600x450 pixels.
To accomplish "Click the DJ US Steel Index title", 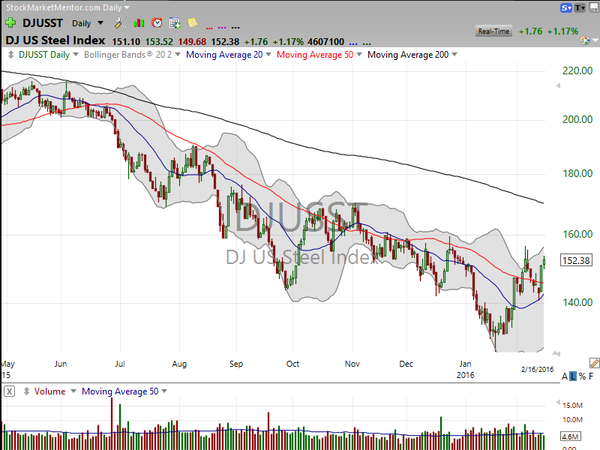I will [x=55, y=40].
